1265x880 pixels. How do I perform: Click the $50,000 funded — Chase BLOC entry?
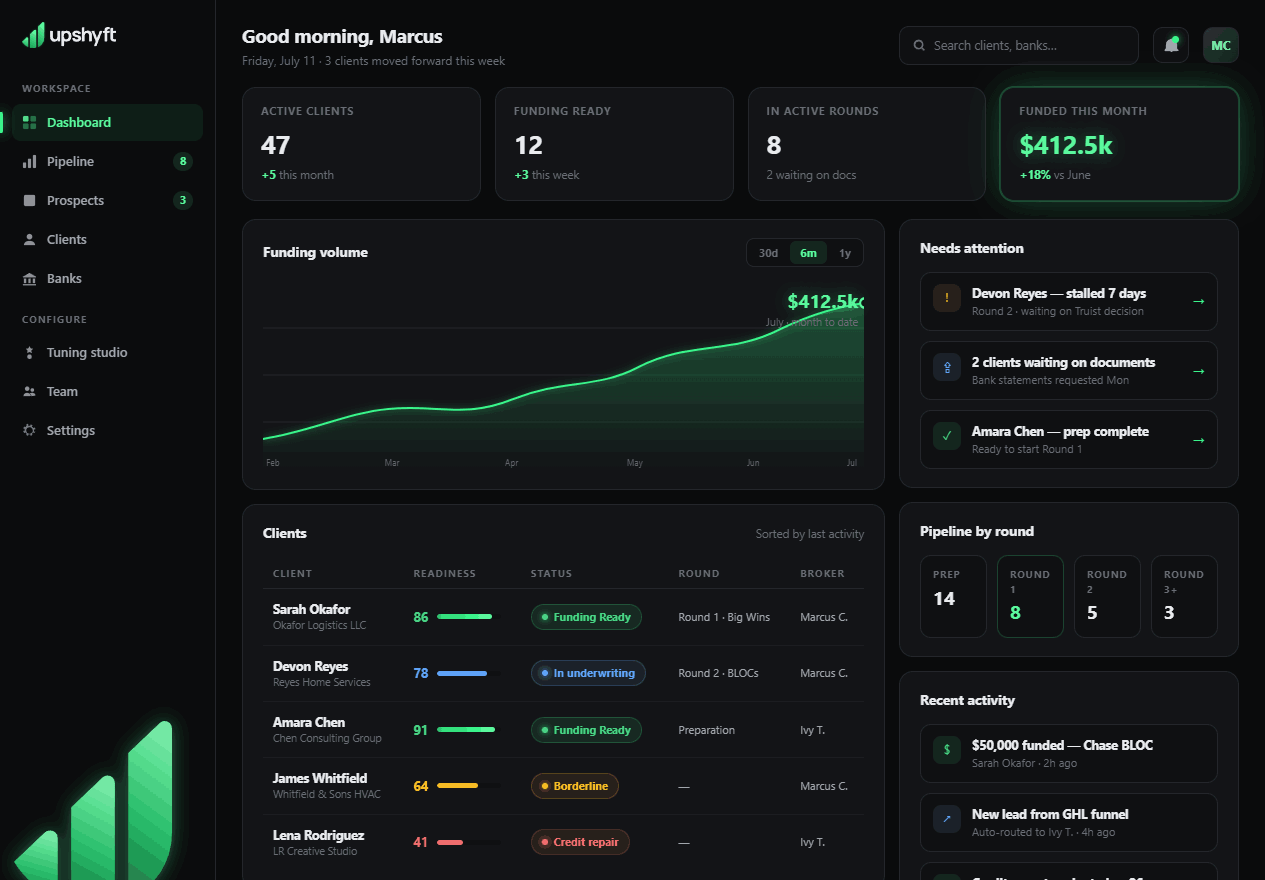click(x=1068, y=753)
